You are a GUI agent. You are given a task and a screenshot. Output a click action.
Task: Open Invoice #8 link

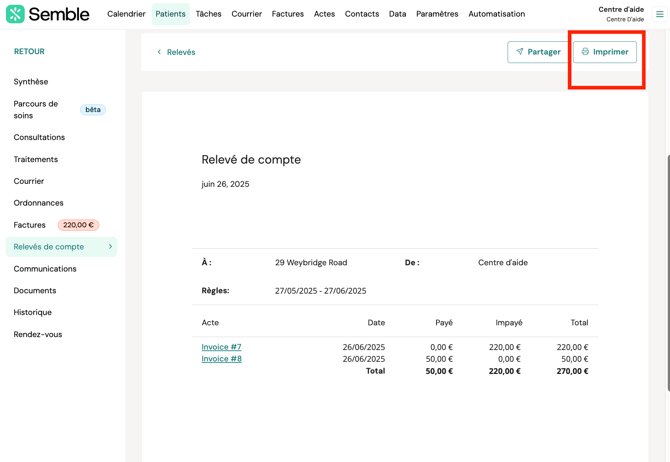[221, 359]
